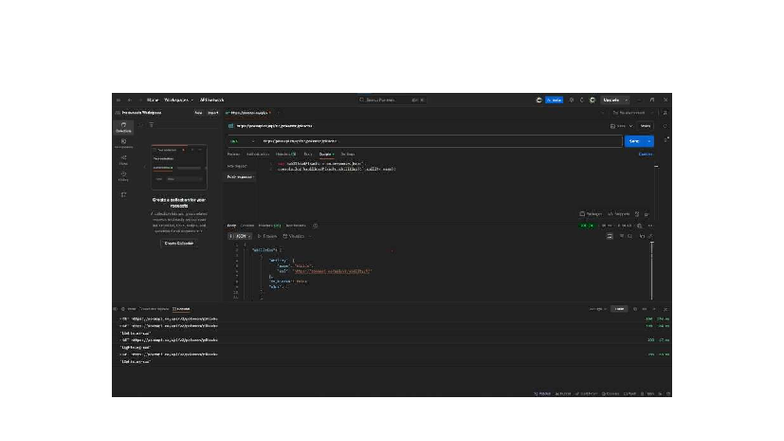Clear the console with the Clear button

click(619, 309)
